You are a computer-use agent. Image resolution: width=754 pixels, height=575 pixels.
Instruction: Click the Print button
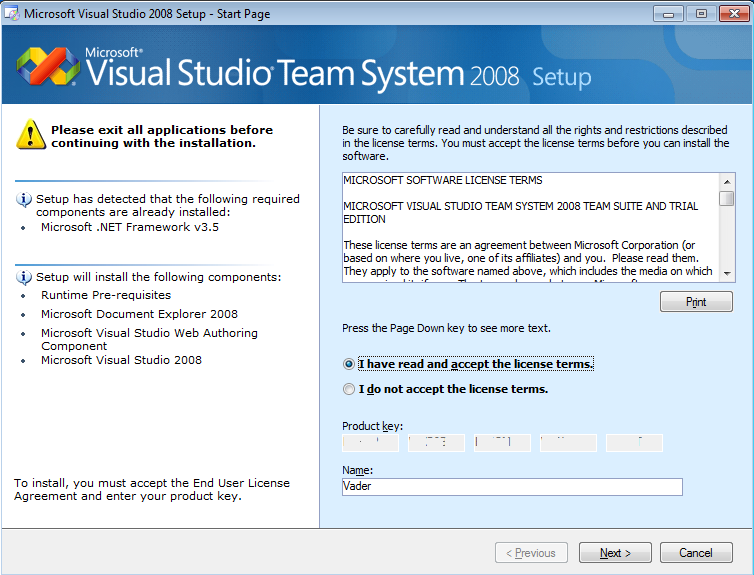click(x=696, y=301)
